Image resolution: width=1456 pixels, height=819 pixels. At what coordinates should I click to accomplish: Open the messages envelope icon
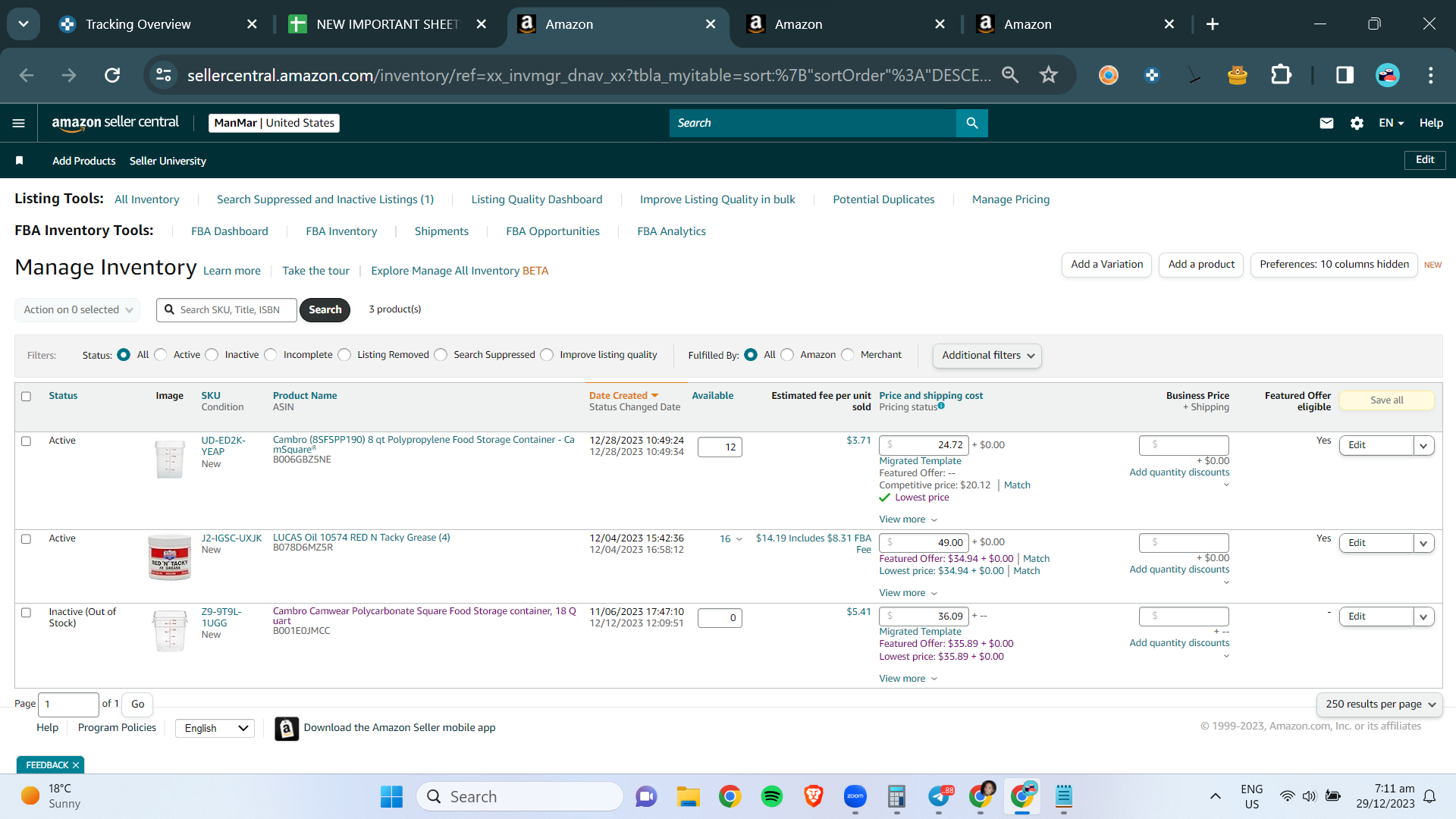coord(1326,123)
